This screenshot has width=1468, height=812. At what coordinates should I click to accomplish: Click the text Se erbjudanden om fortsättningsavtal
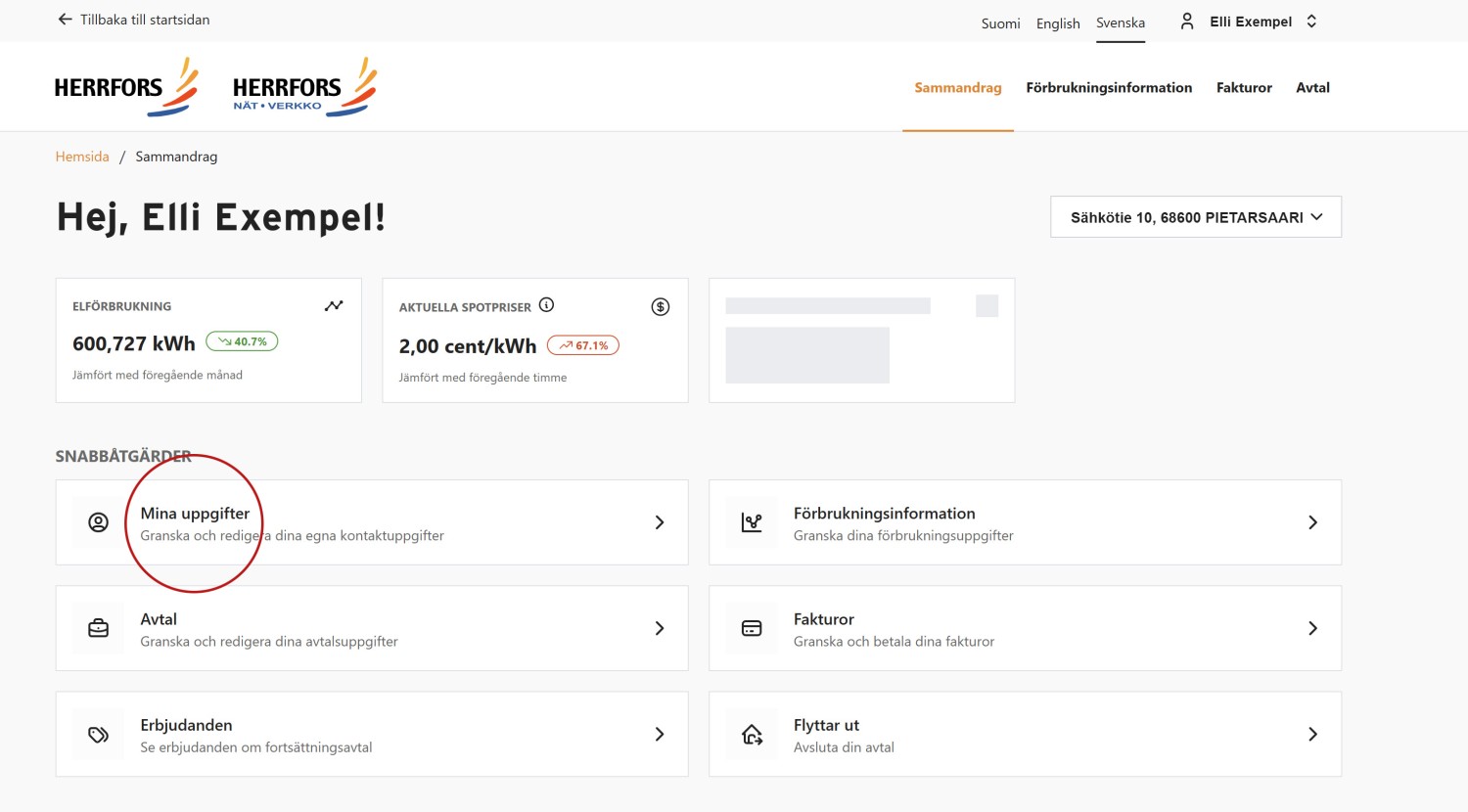256,747
